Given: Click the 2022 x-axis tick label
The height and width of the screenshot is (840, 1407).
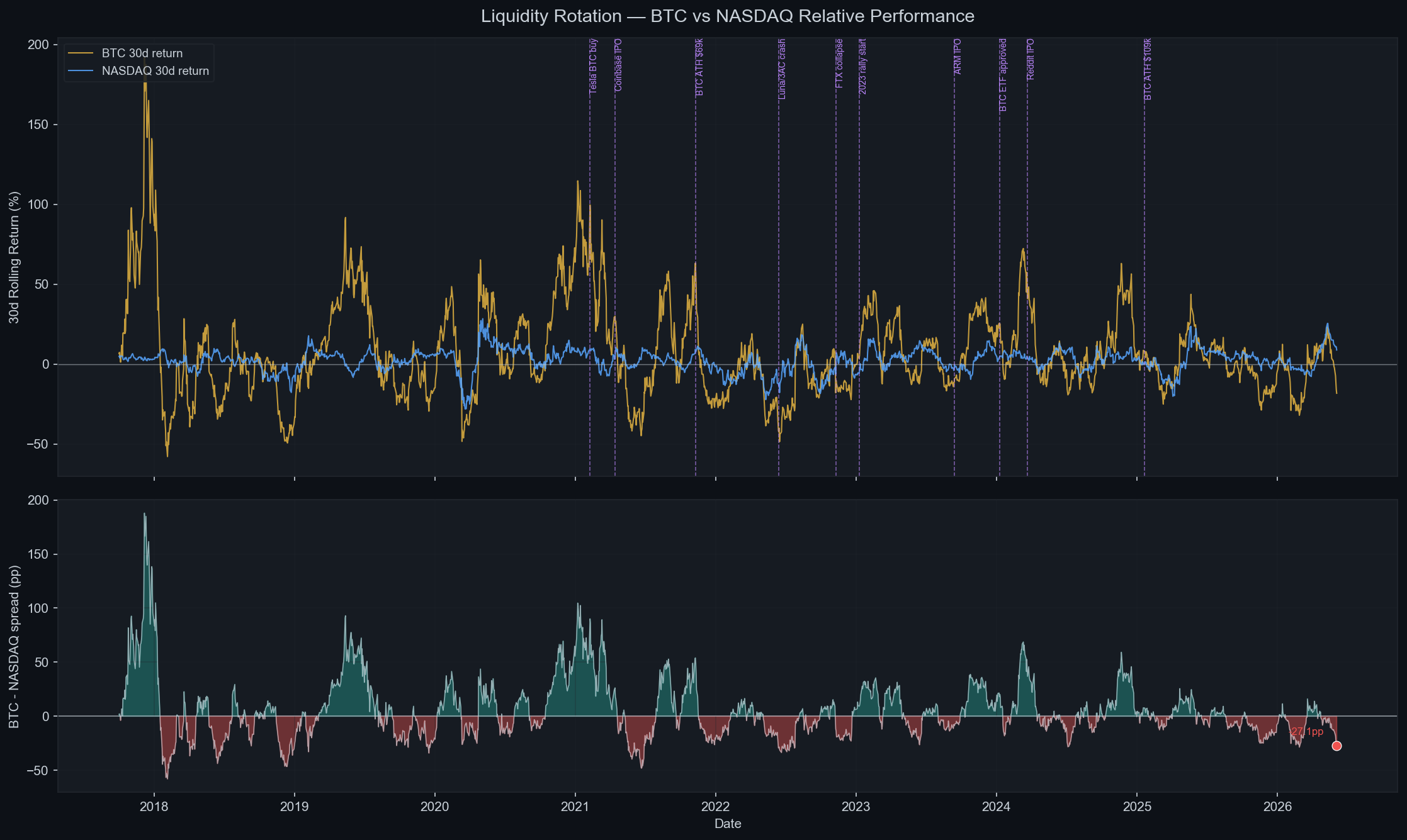Looking at the screenshot, I should click(715, 807).
